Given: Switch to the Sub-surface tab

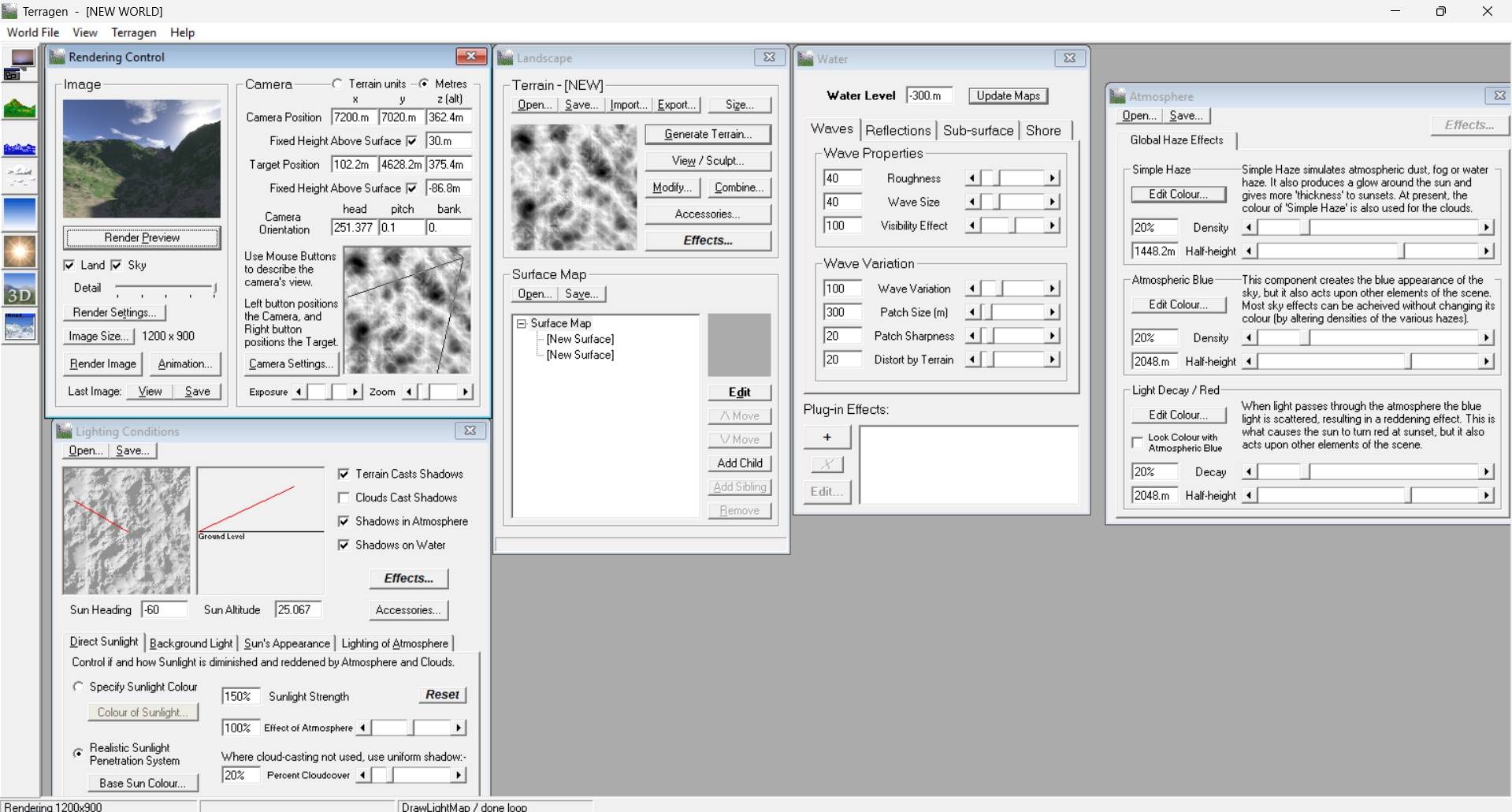Looking at the screenshot, I should point(978,130).
